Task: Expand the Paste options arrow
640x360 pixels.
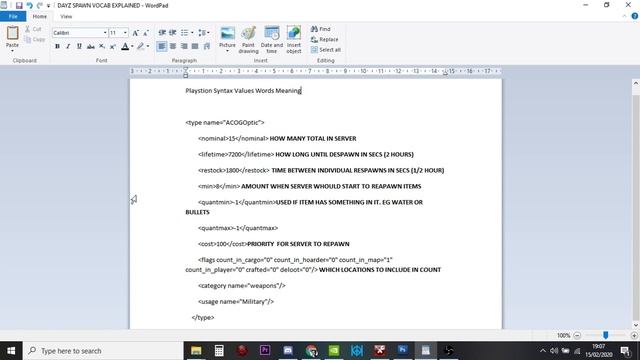Action: pyautogui.click(x=12, y=51)
